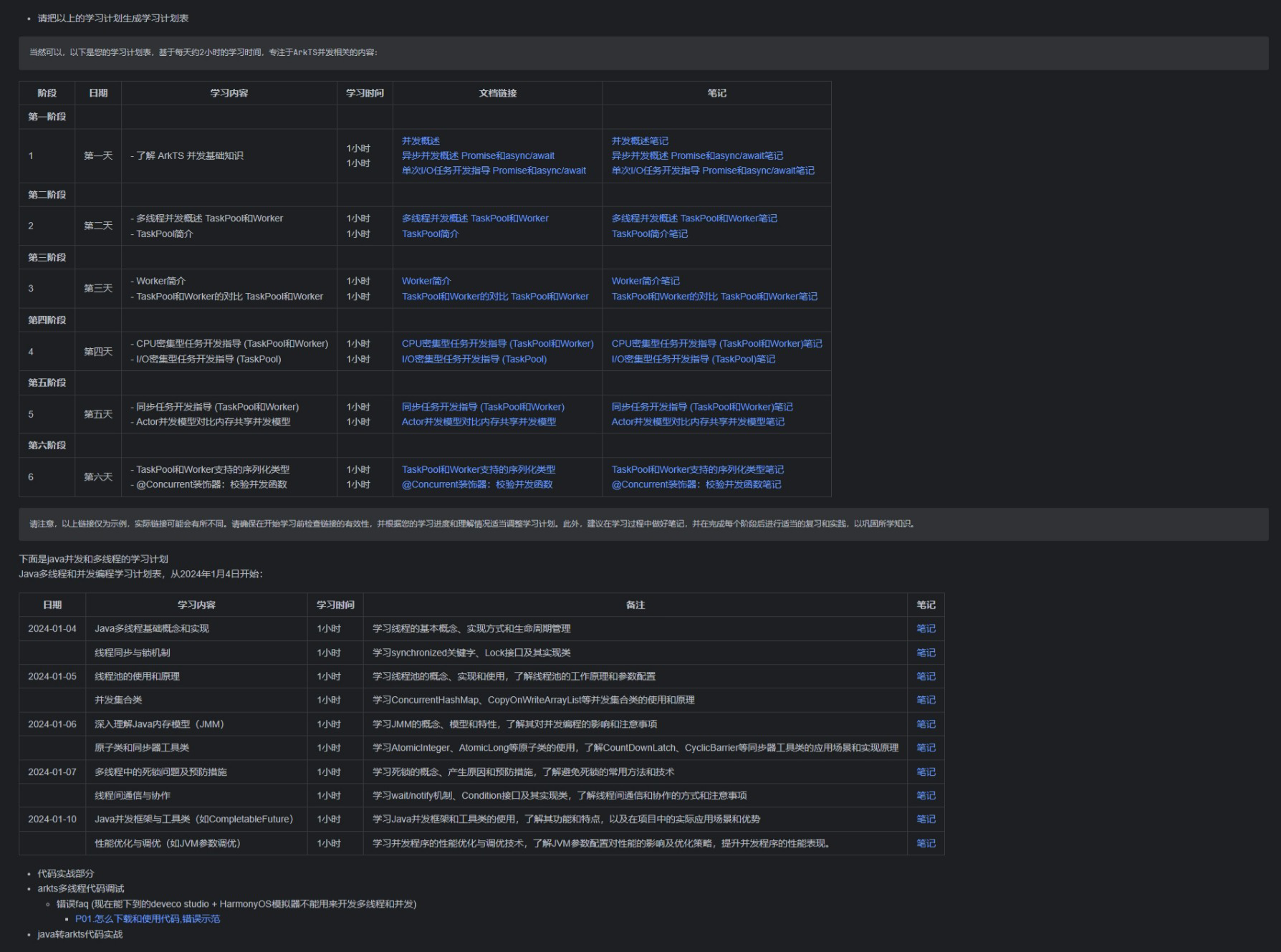Open 笔记 link for 并发集合类 row

coord(926,701)
